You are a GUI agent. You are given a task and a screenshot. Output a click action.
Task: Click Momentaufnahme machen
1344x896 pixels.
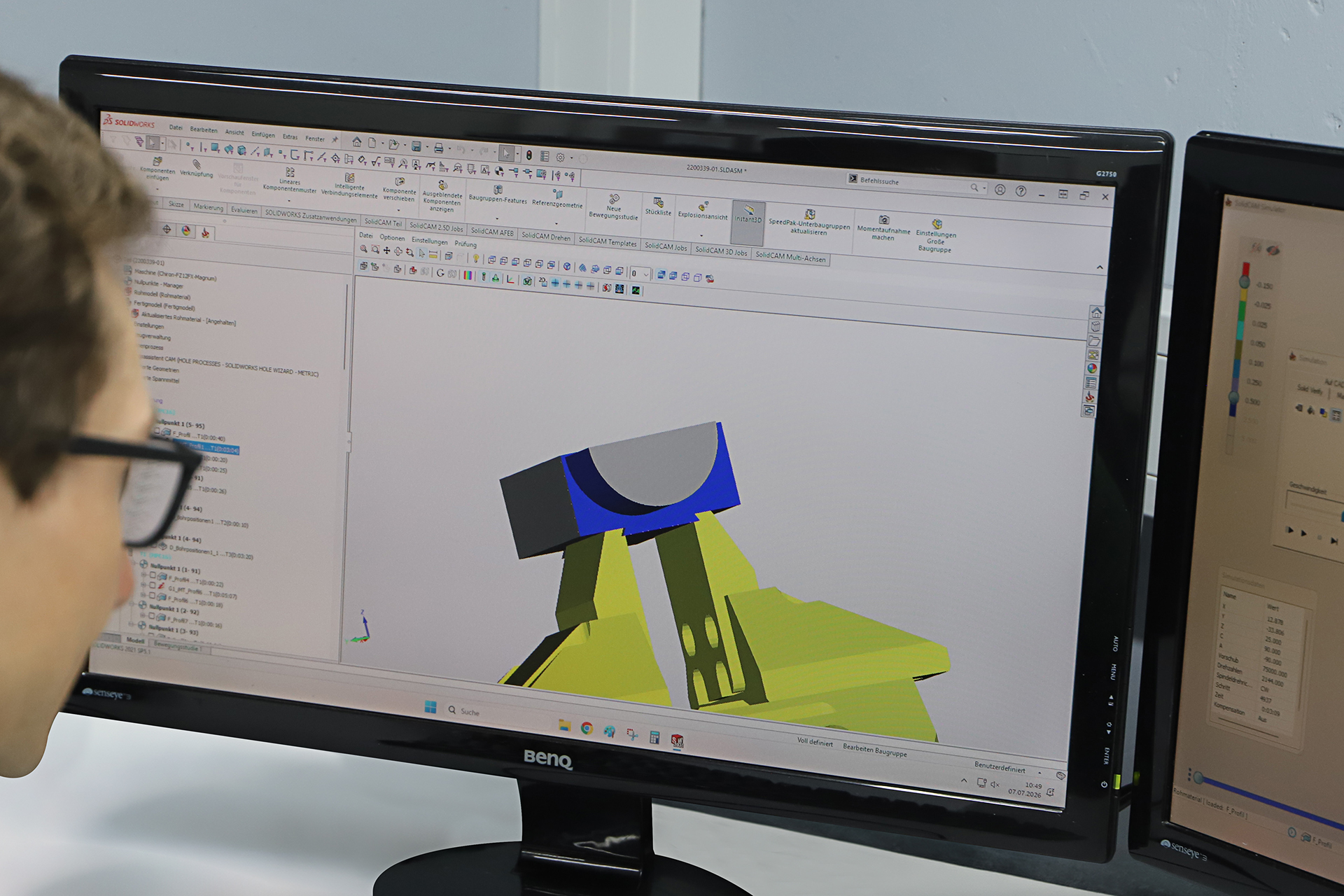[883, 227]
